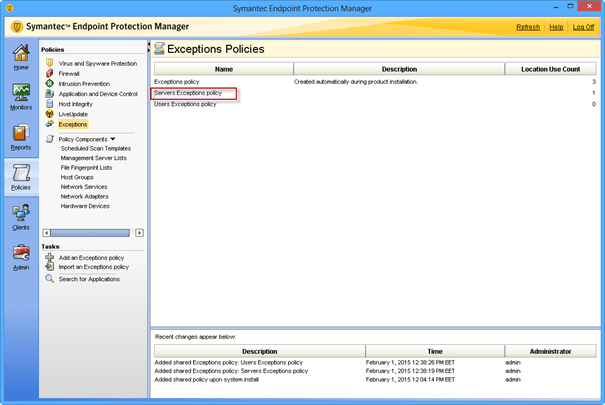Open the Help link

tap(556, 27)
